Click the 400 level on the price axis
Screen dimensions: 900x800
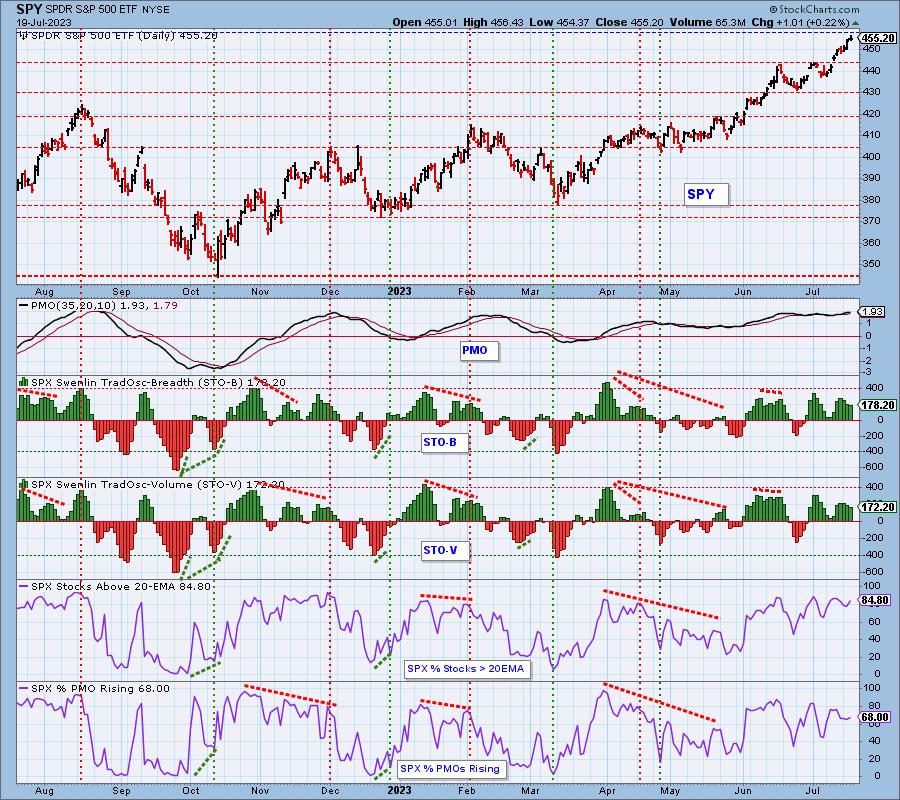(x=872, y=157)
